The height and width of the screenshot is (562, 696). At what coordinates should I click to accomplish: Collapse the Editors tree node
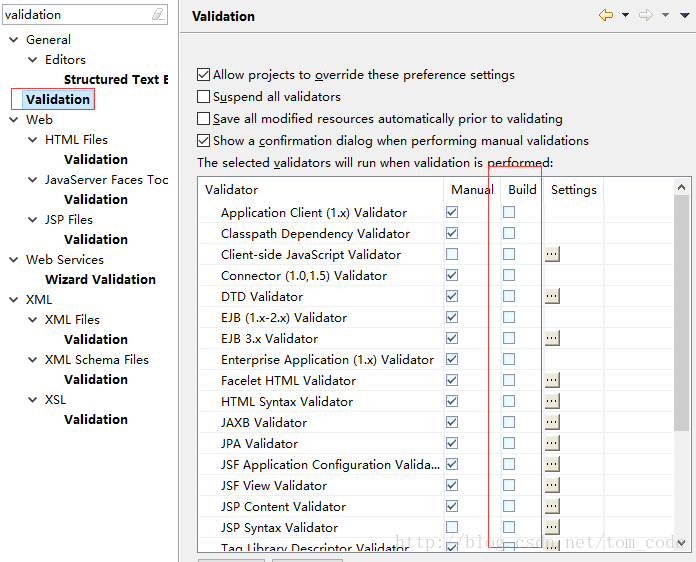click(x=32, y=59)
